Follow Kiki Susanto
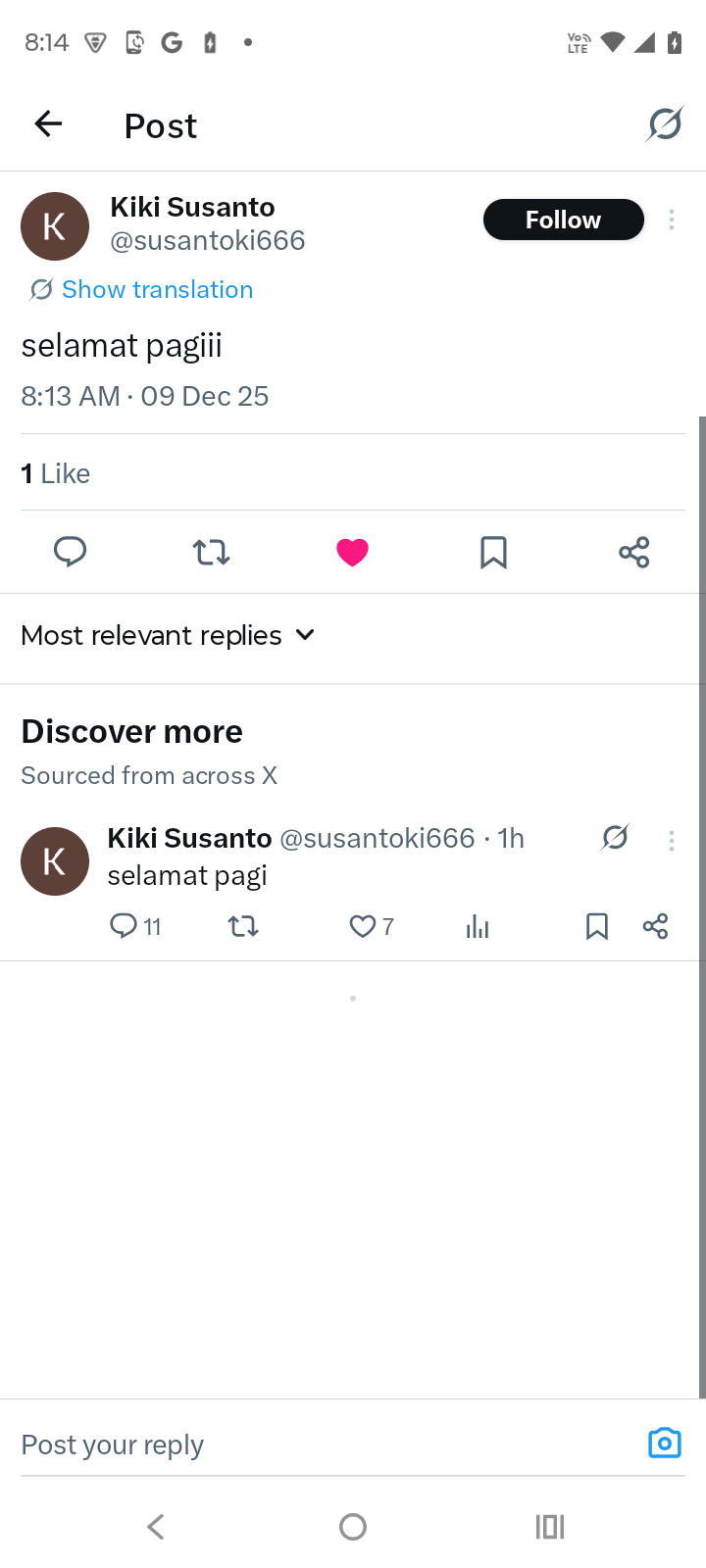 tap(563, 220)
